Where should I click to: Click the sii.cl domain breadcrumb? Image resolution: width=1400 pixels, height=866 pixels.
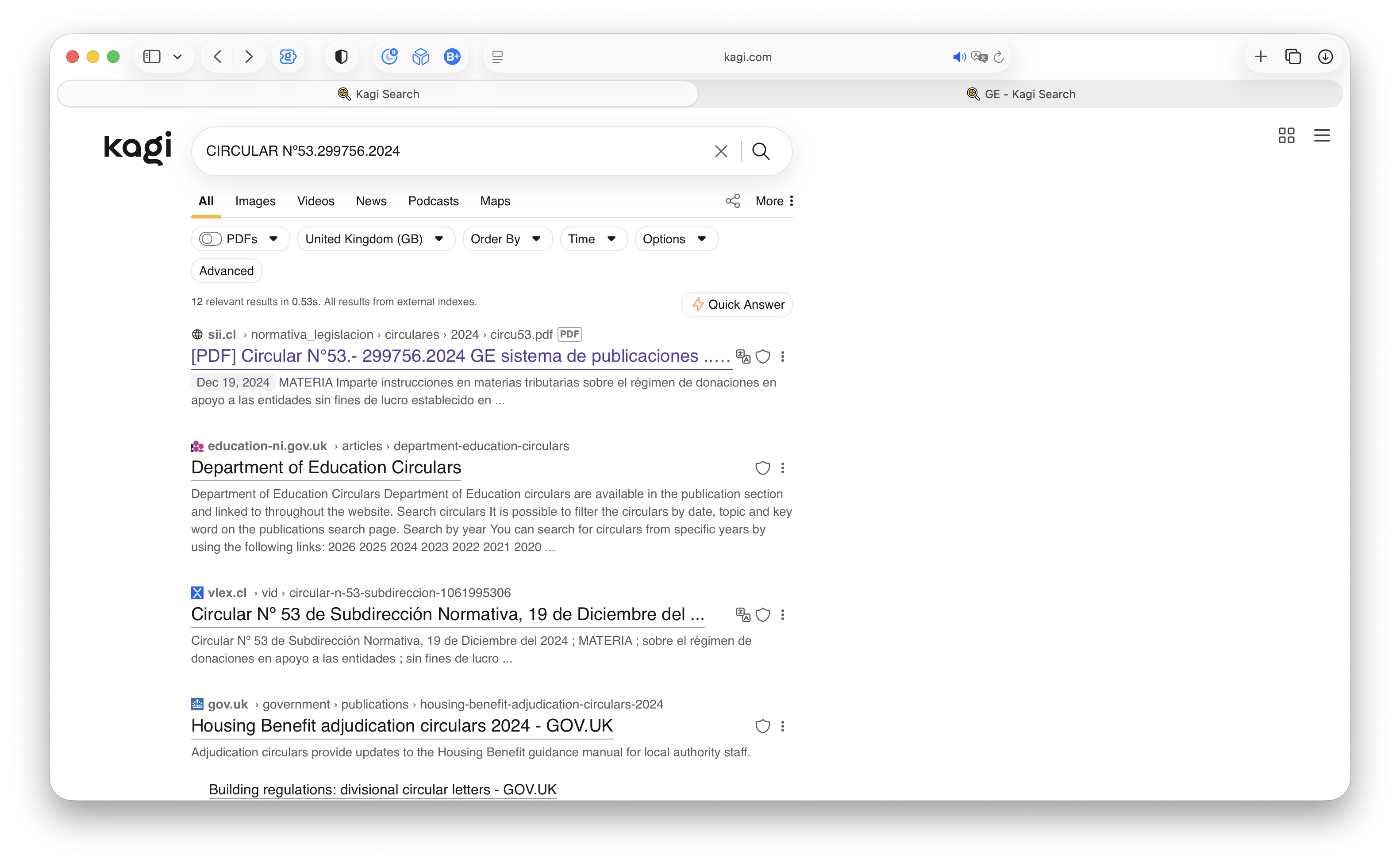coord(222,334)
